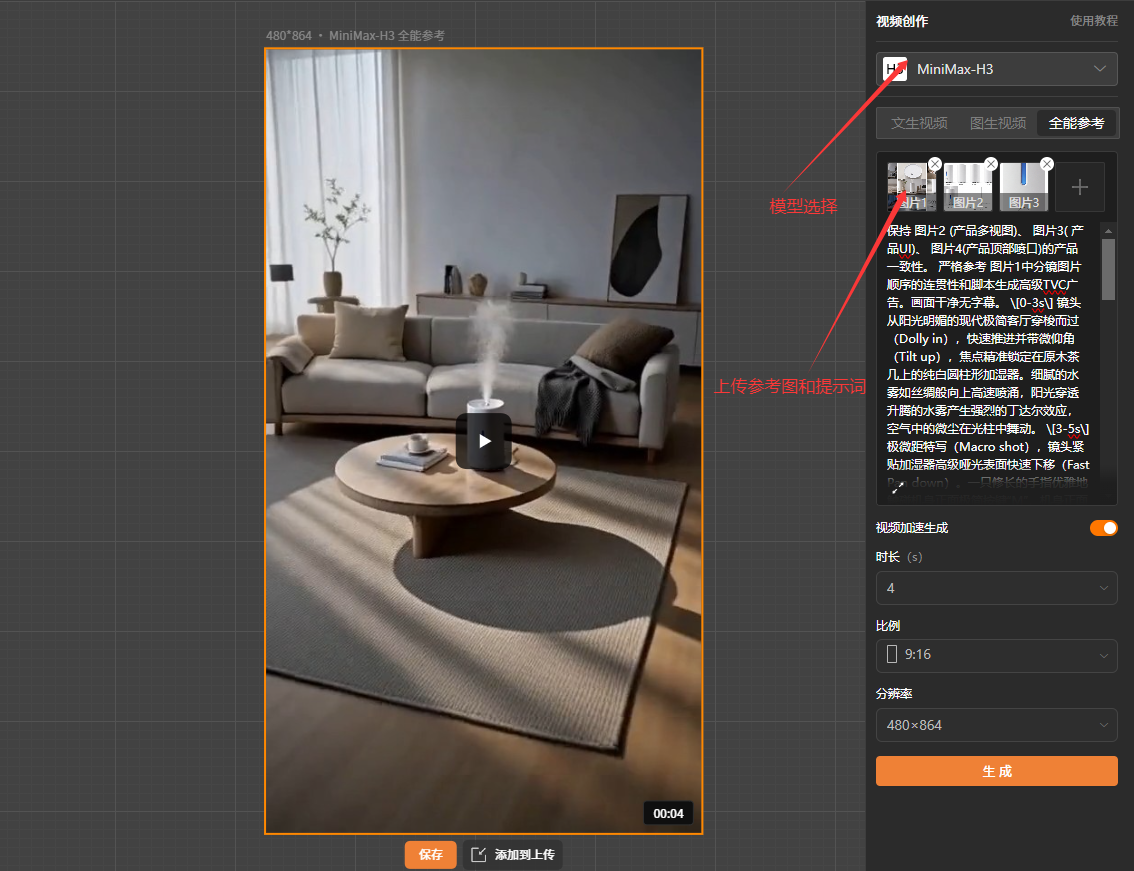Click the "480*864 · MiniMax-H3 全能参考" caption
The height and width of the screenshot is (871, 1134).
355,35
